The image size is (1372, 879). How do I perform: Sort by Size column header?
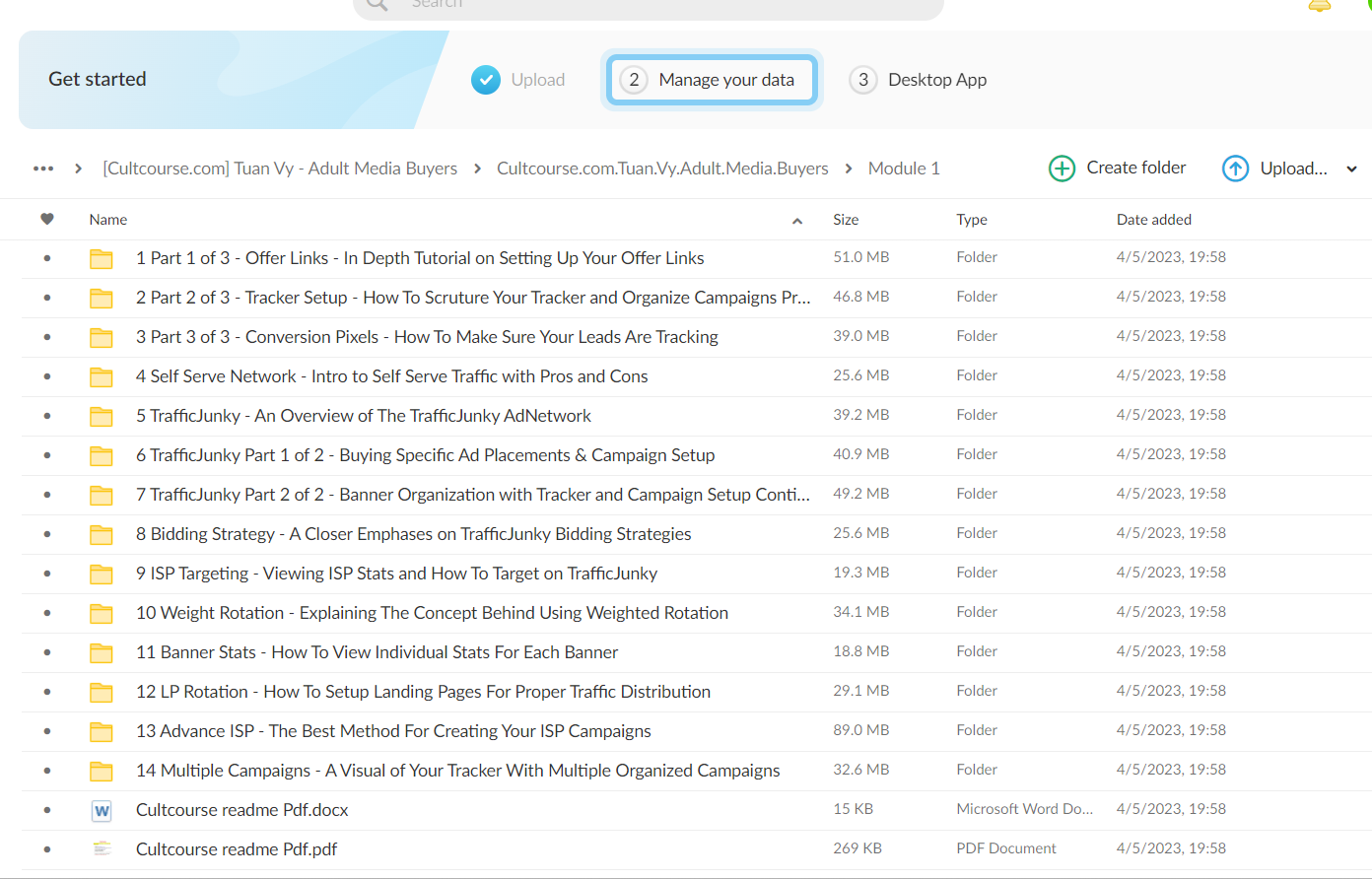(846, 220)
